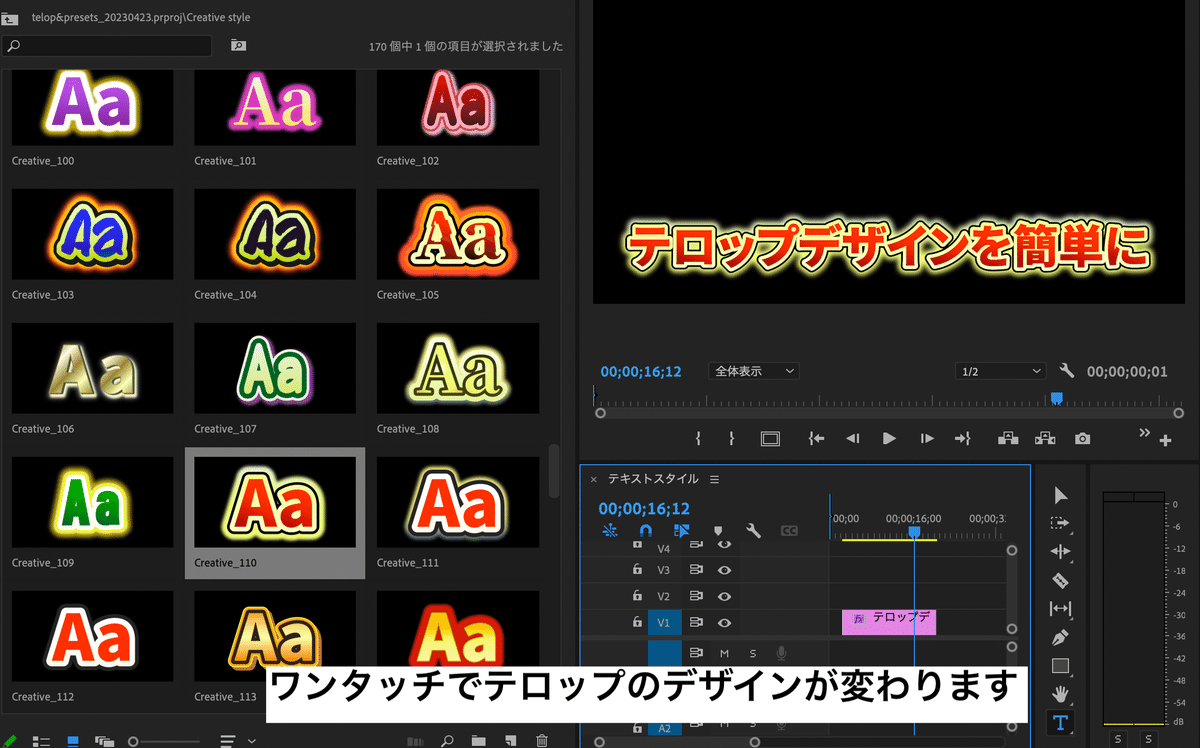Lock the V3 track
Screen dimensions: 1200x748
tap(637, 570)
